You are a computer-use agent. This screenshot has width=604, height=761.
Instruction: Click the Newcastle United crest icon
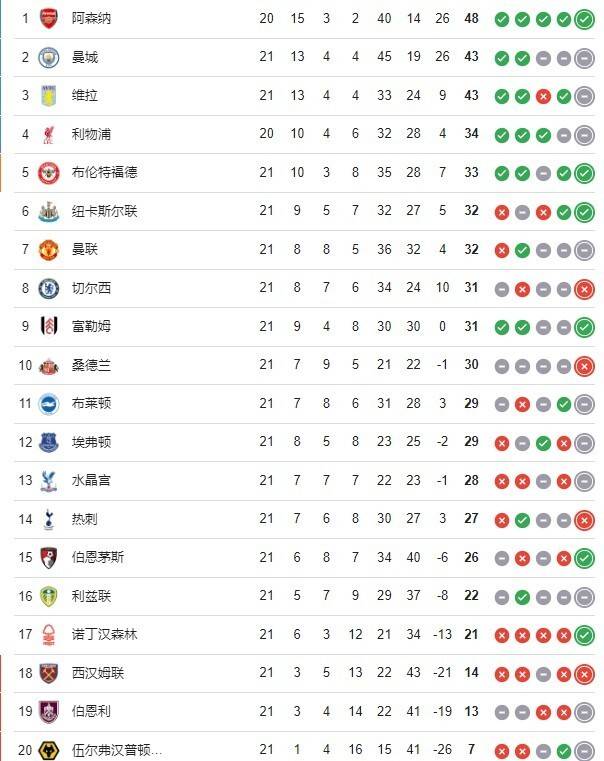click(x=48, y=211)
